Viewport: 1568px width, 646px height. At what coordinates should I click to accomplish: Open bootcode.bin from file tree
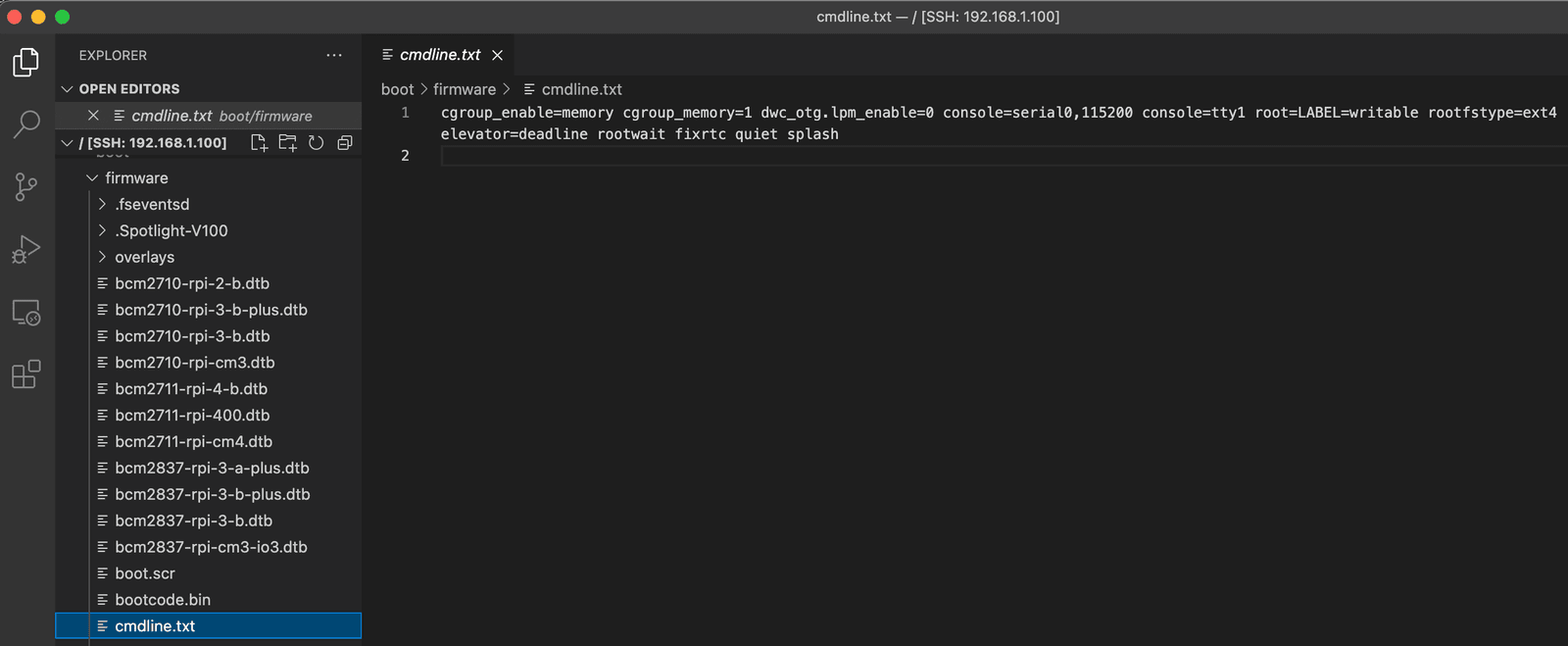(x=163, y=600)
